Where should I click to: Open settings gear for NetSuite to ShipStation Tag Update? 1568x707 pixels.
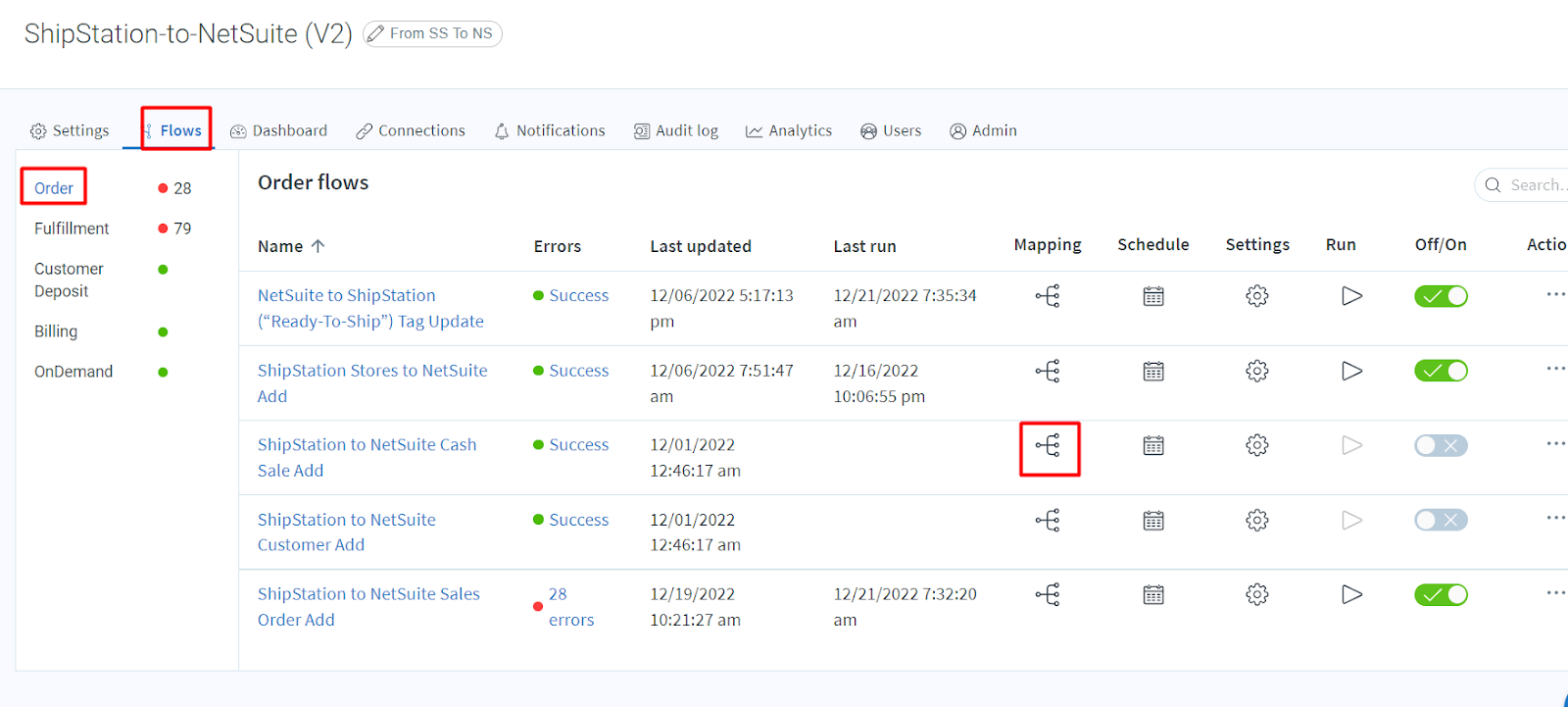pyautogui.click(x=1257, y=295)
